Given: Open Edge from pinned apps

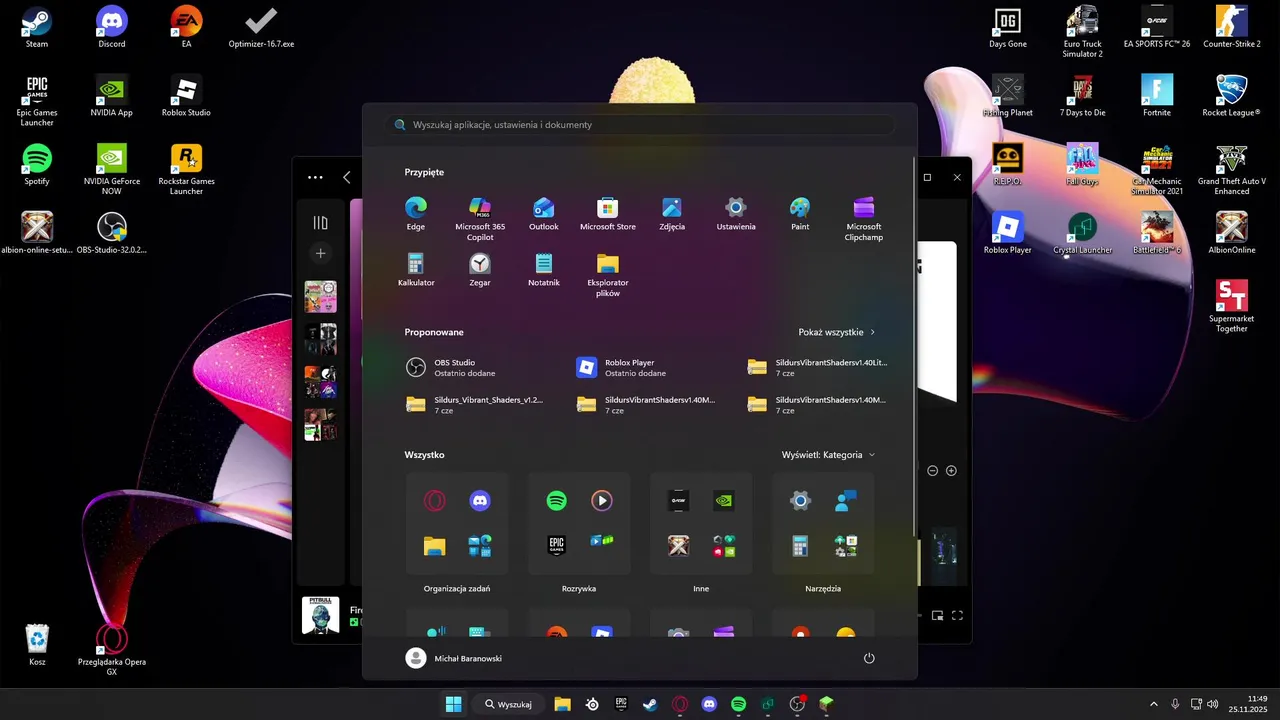Looking at the screenshot, I should tap(416, 214).
